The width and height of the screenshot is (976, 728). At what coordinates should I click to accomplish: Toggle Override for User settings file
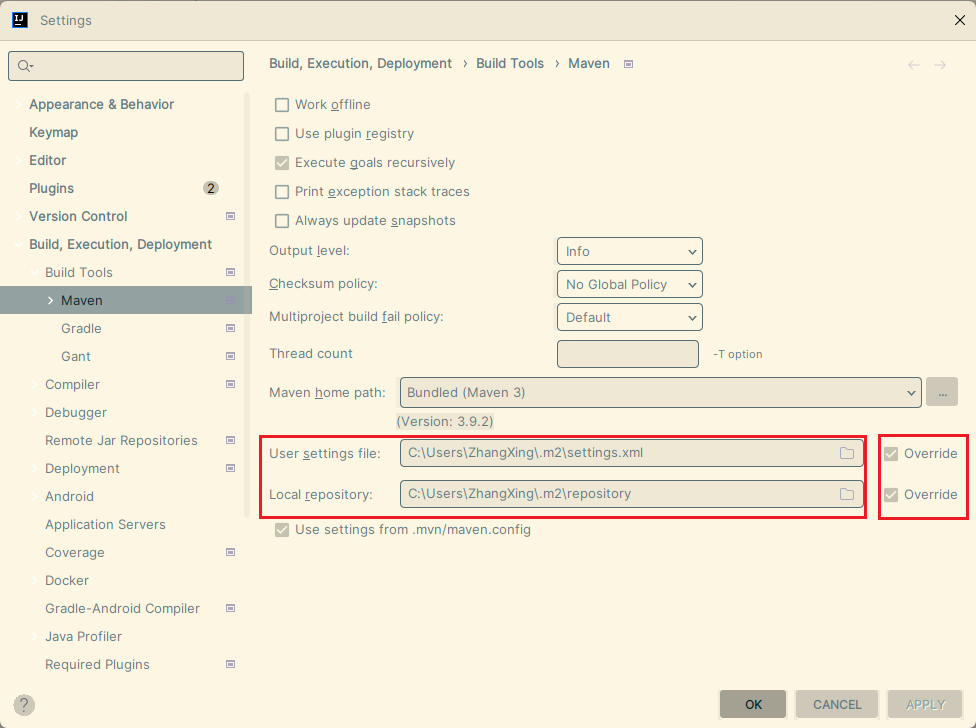point(891,454)
